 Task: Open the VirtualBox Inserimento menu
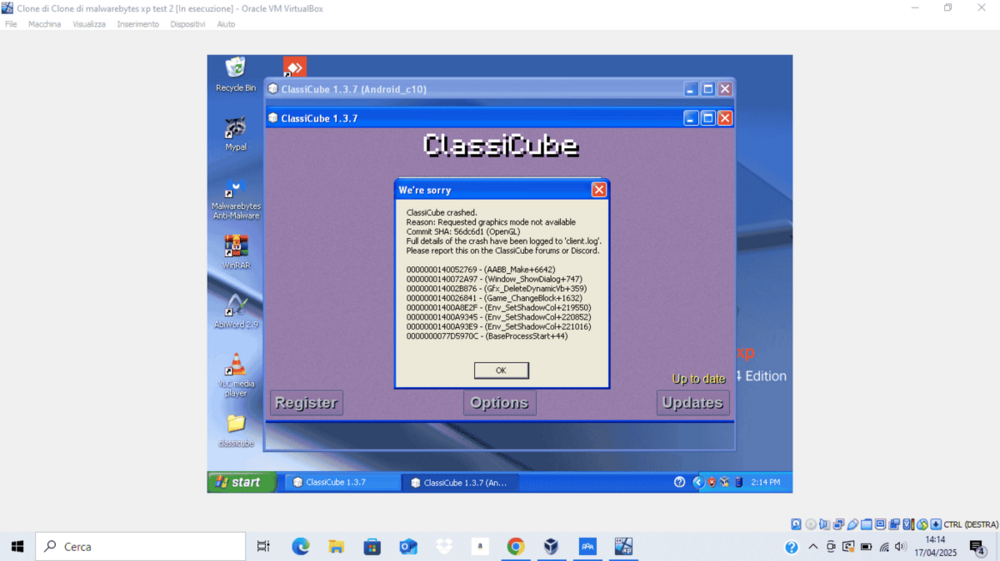pyautogui.click(x=138, y=24)
